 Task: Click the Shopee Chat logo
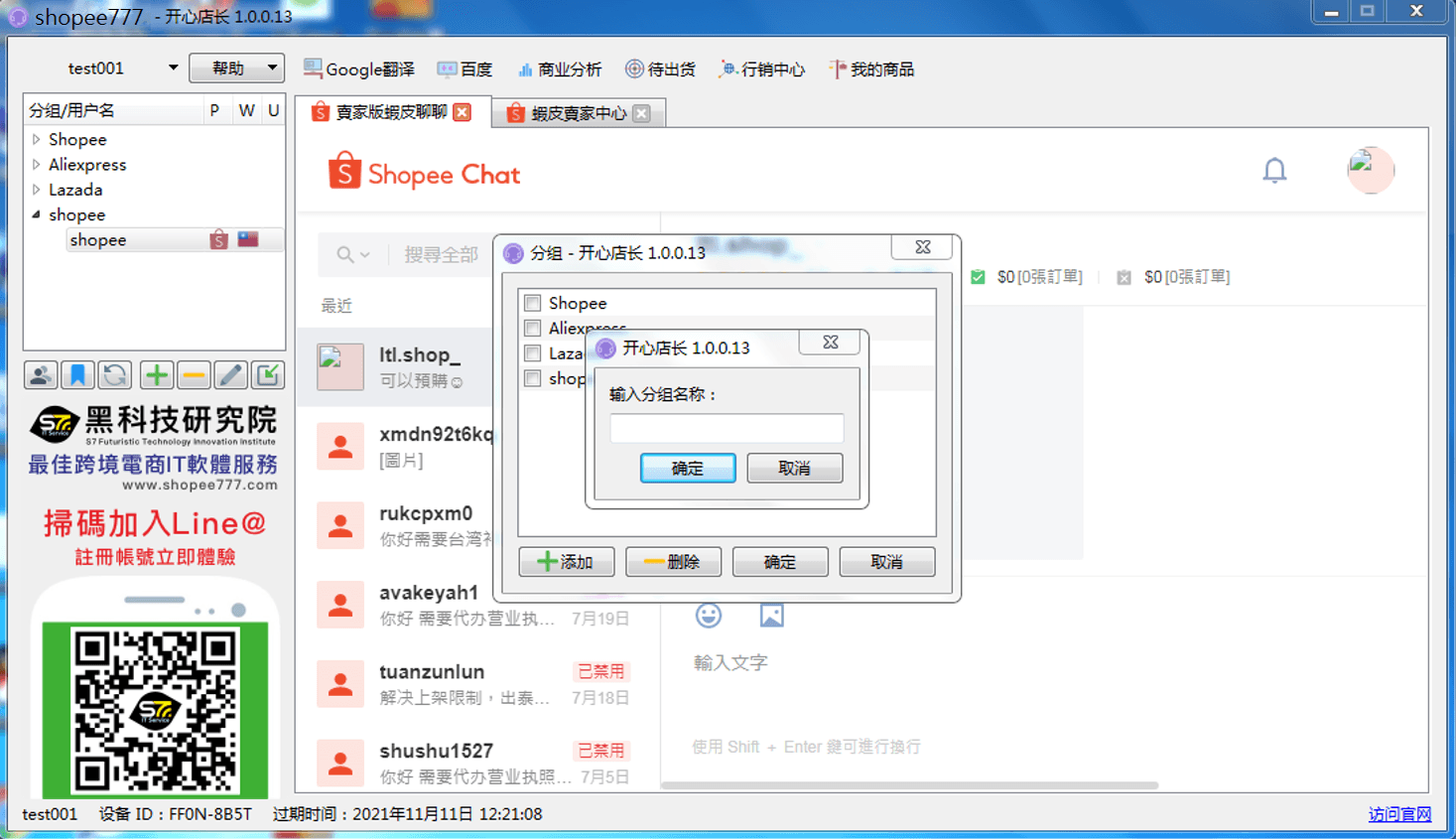pos(424,174)
